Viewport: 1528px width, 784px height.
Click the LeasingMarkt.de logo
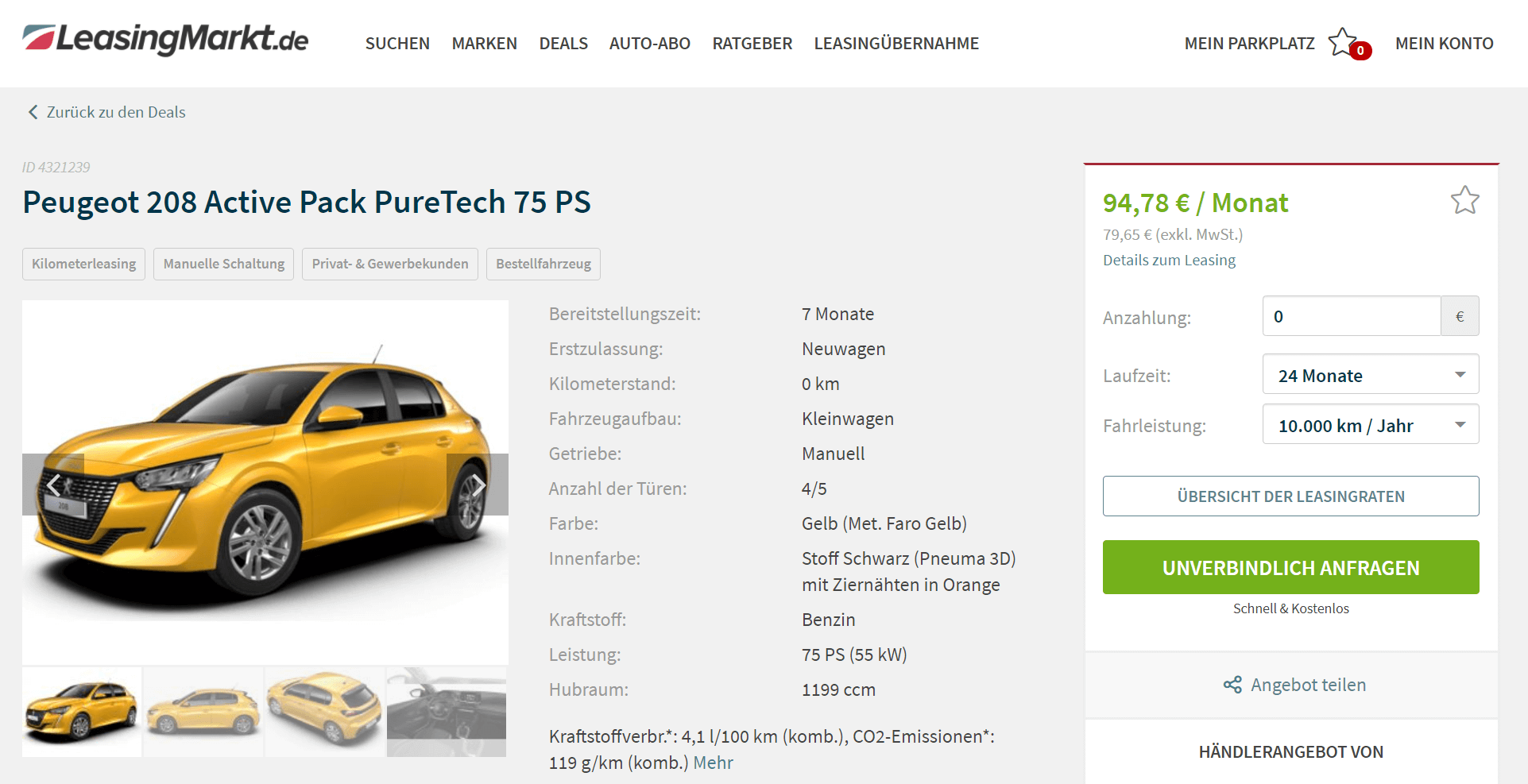click(x=165, y=39)
